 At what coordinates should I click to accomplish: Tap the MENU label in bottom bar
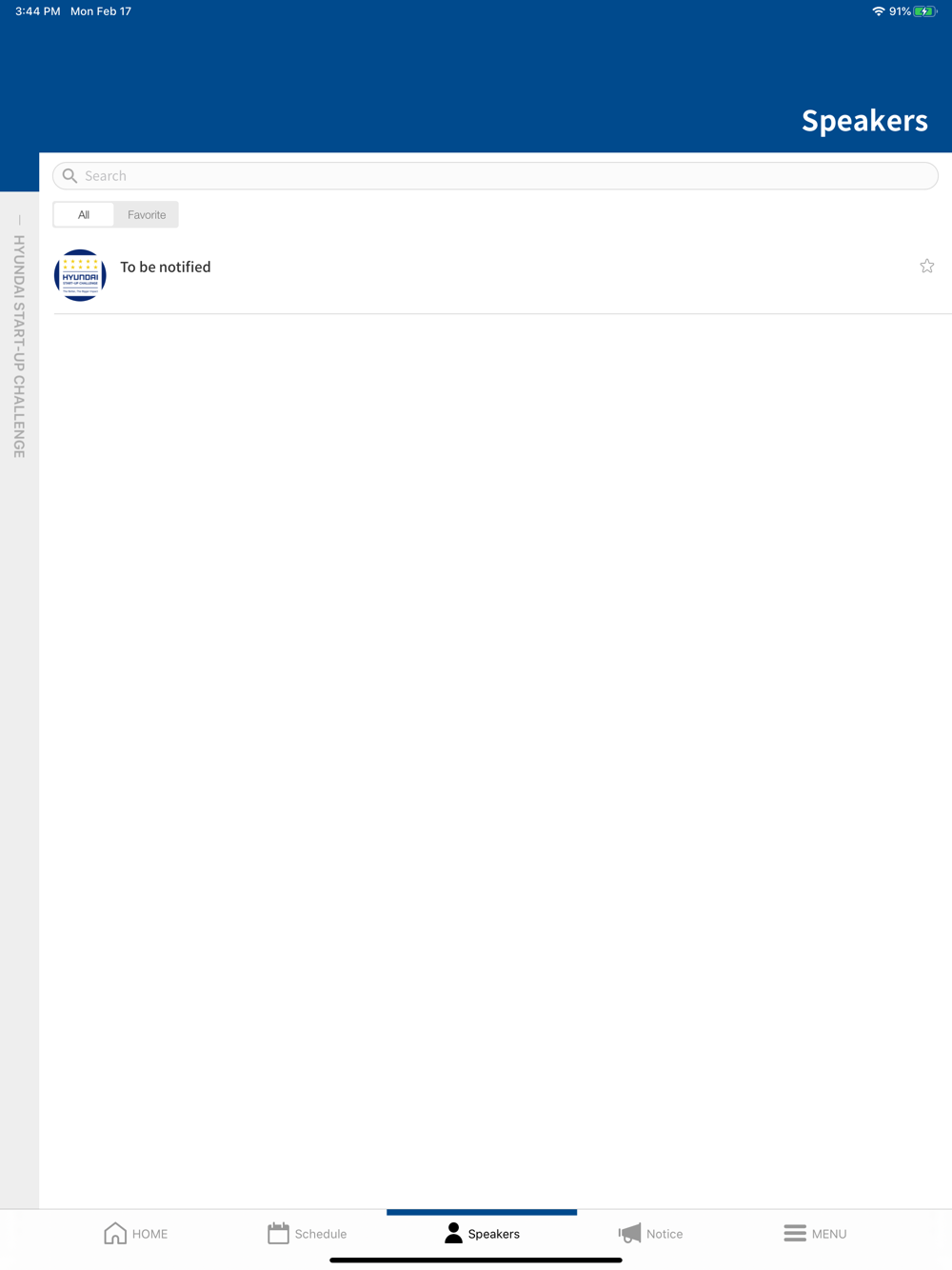(x=829, y=1234)
